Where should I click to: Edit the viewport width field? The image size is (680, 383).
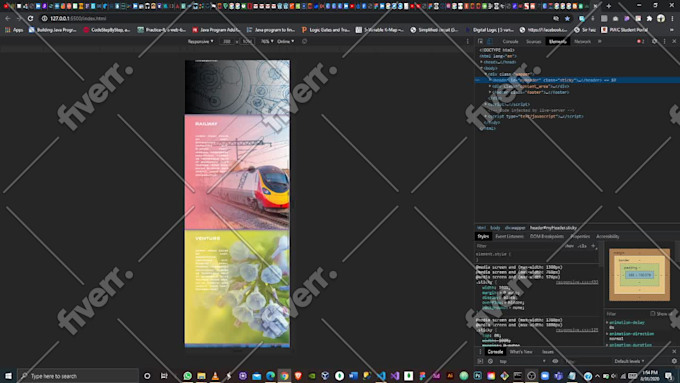(x=227, y=41)
